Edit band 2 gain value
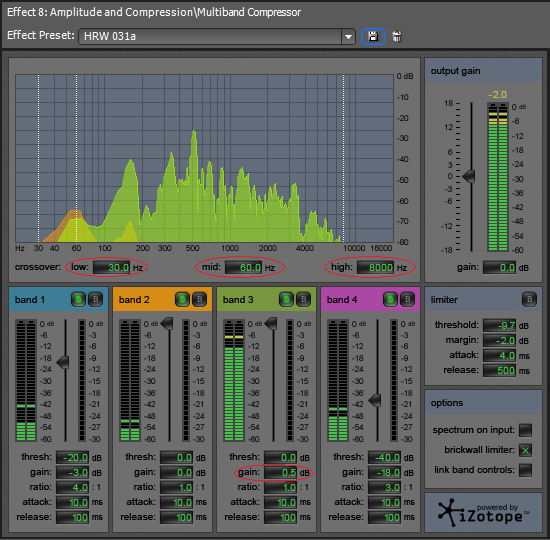Image resolution: width=550 pixels, height=540 pixels. click(176, 473)
